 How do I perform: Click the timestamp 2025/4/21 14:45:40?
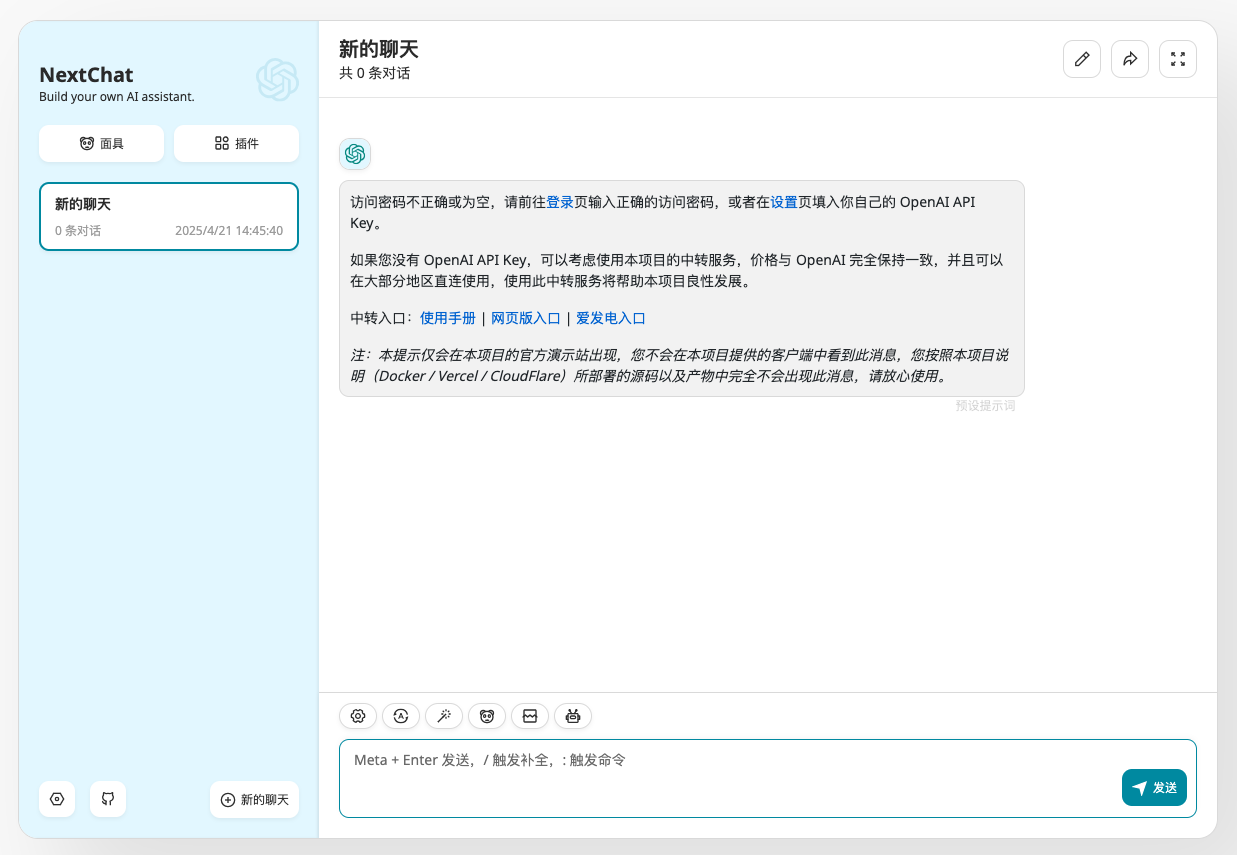tap(229, 231)
